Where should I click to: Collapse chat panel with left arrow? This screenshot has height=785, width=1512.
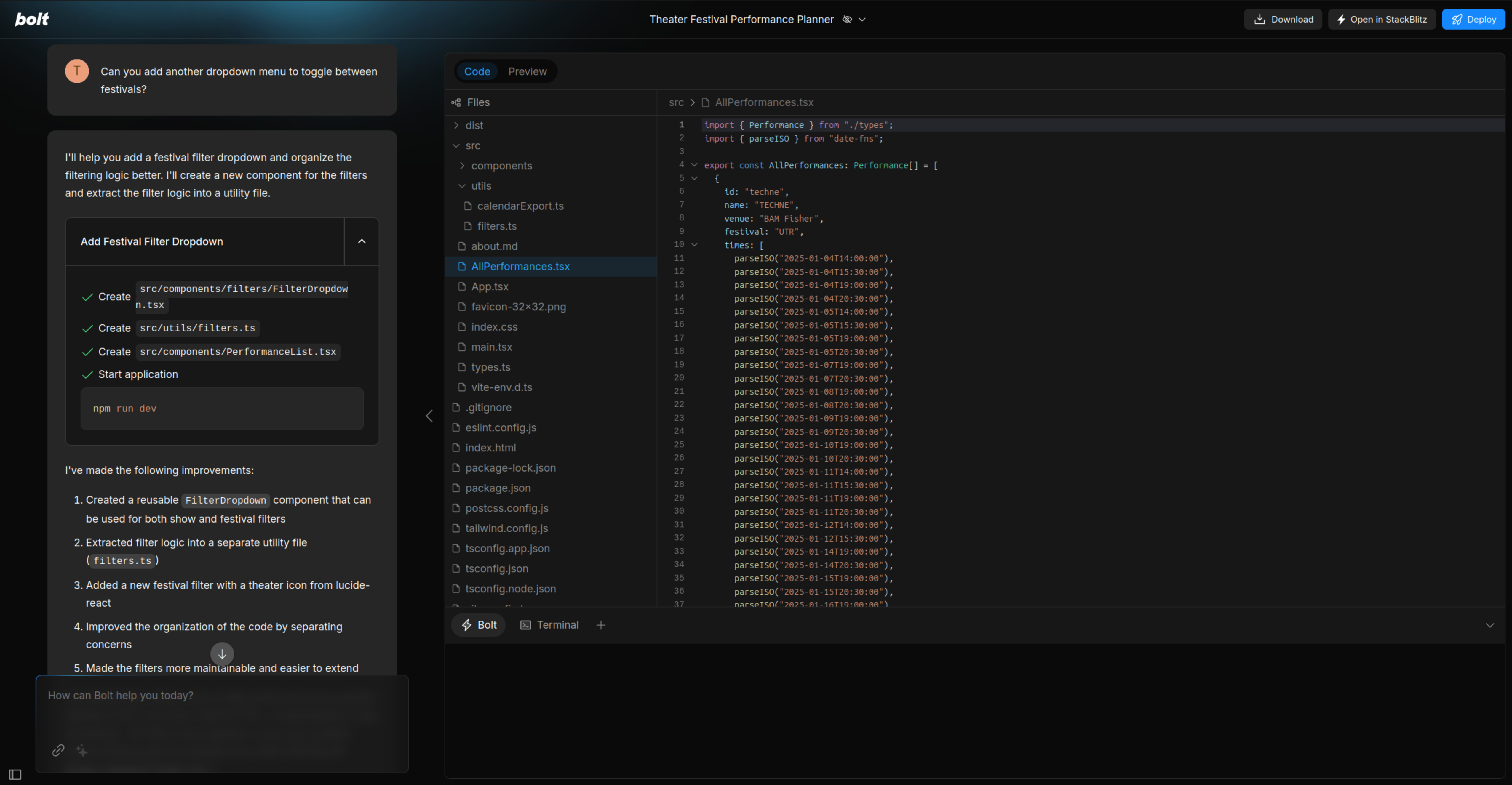point(429,416)
